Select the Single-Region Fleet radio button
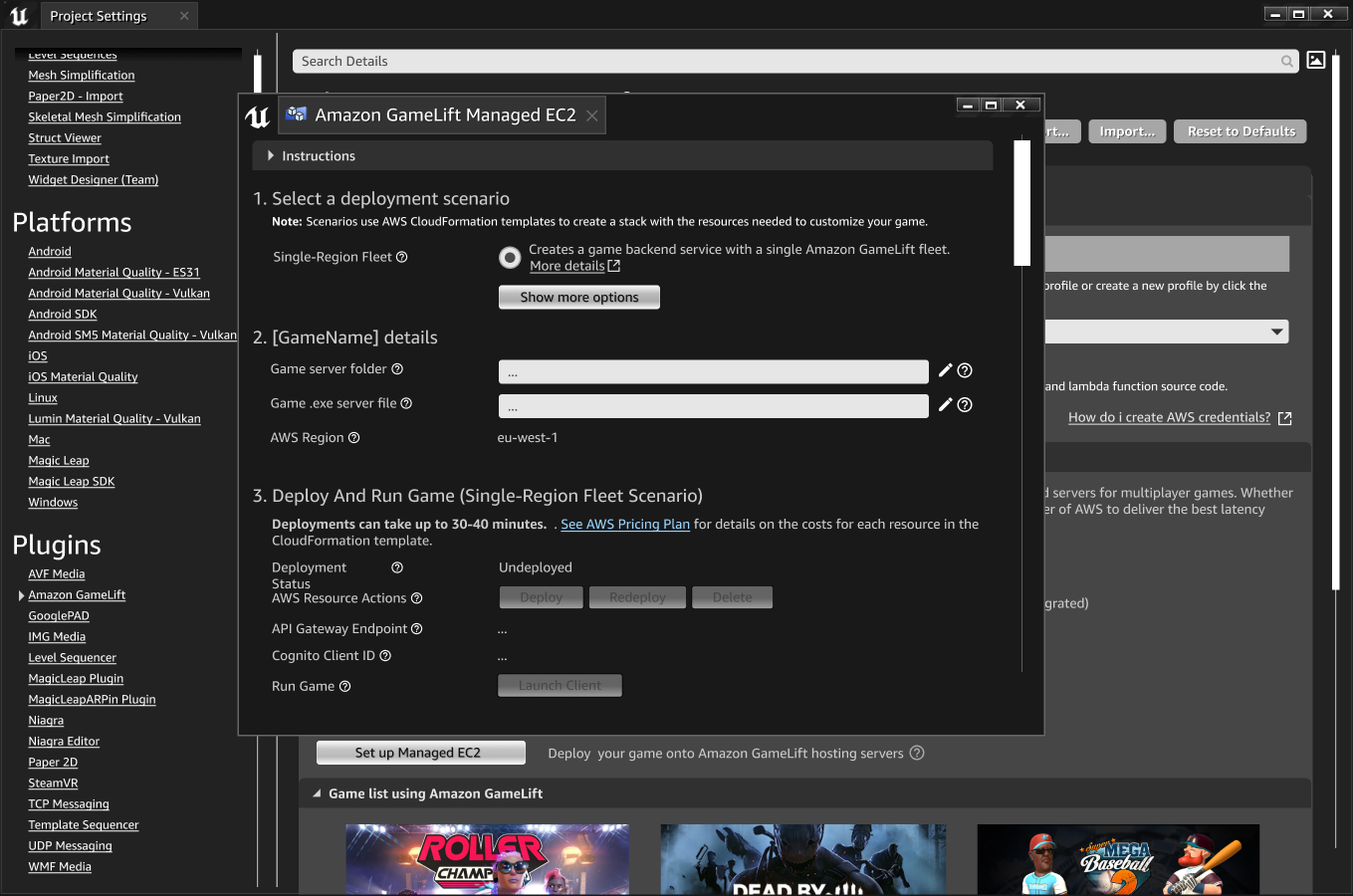This screenshot has width=1353, height=896. 510,258
